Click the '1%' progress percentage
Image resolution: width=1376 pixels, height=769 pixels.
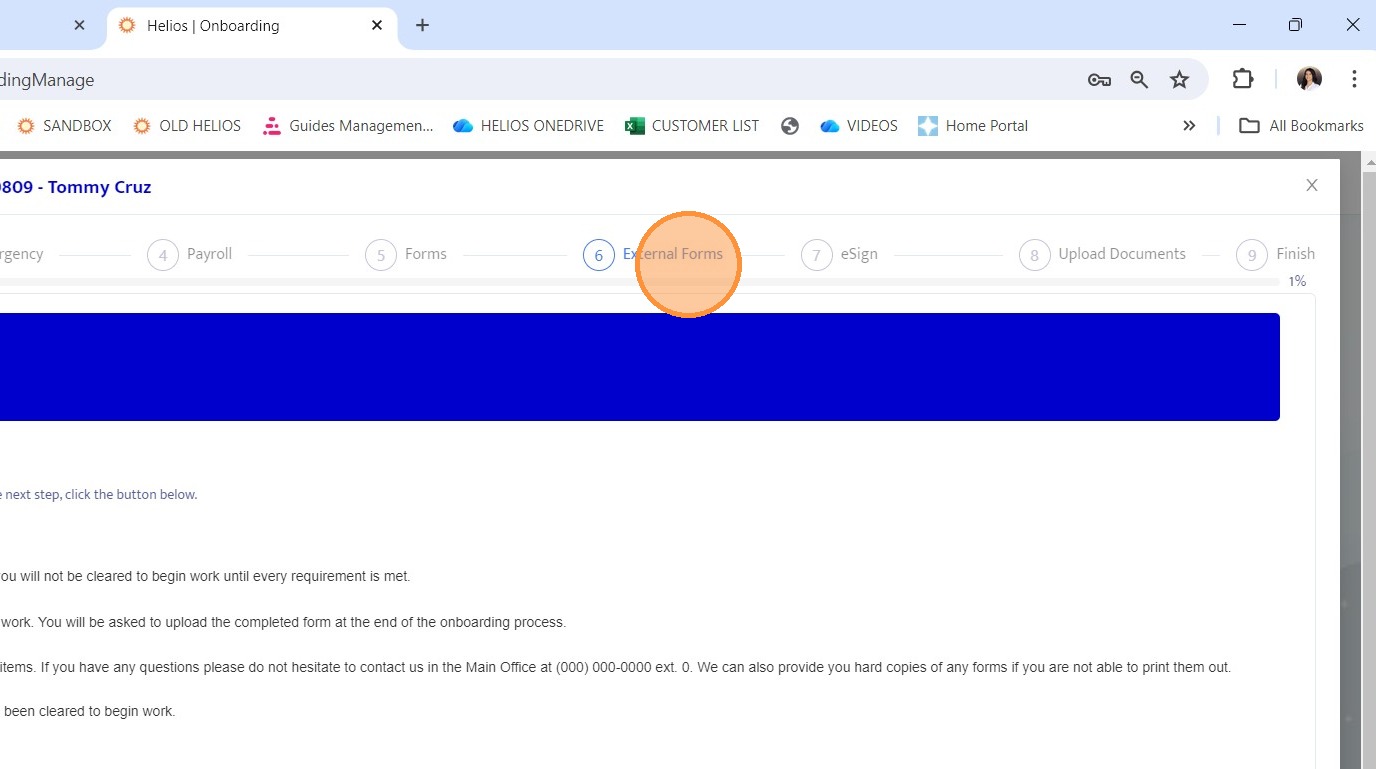1297,282
